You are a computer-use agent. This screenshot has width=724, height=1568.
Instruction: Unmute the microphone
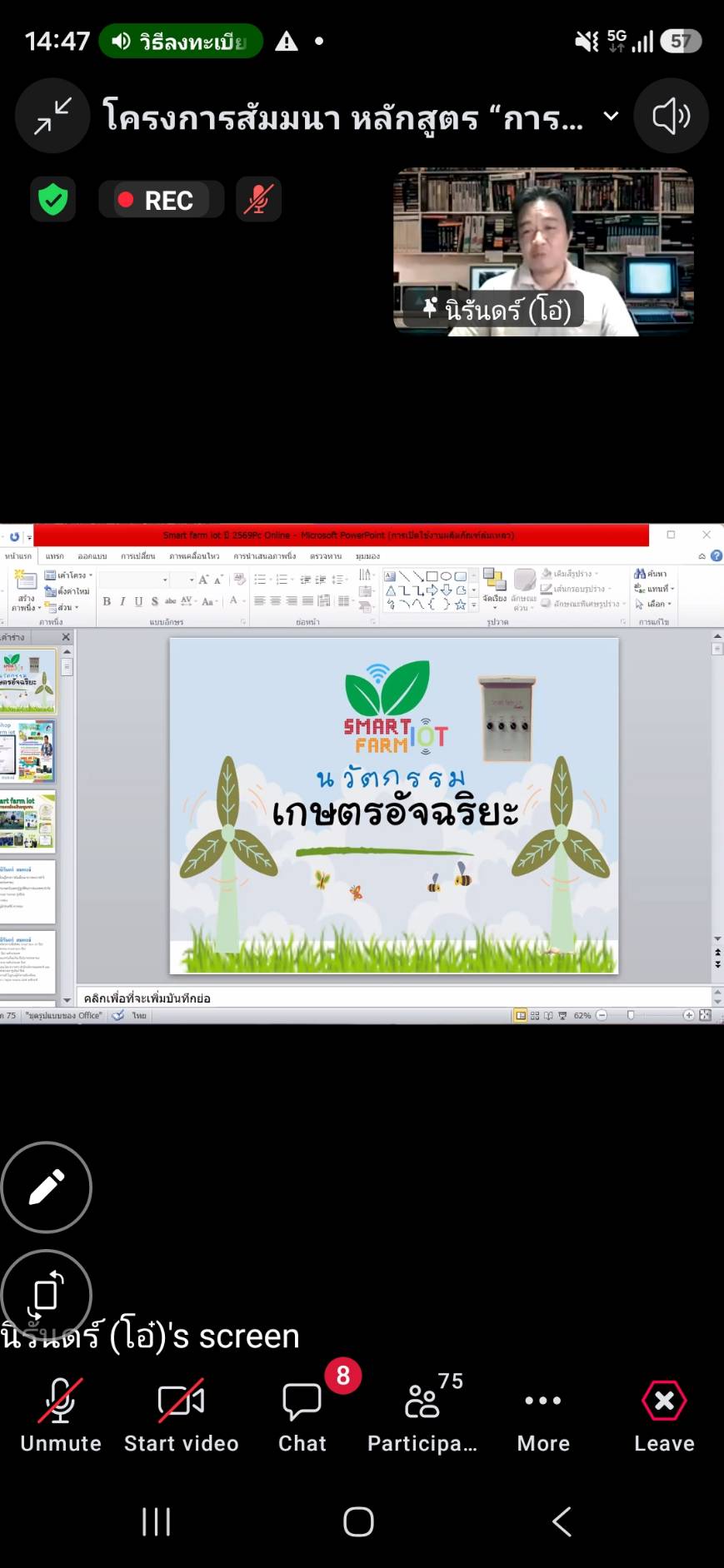click(x=61, y=1415)
